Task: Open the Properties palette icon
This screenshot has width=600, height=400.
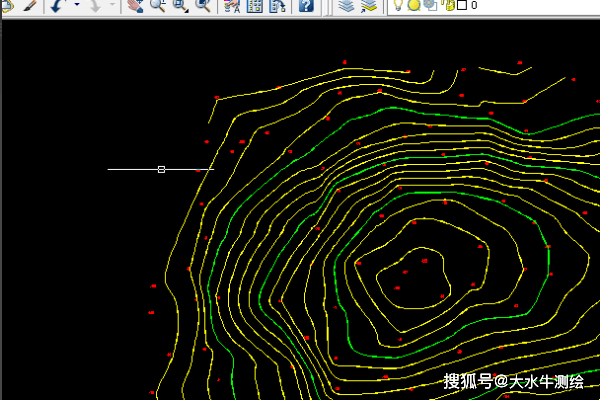Action: point(232,6)
